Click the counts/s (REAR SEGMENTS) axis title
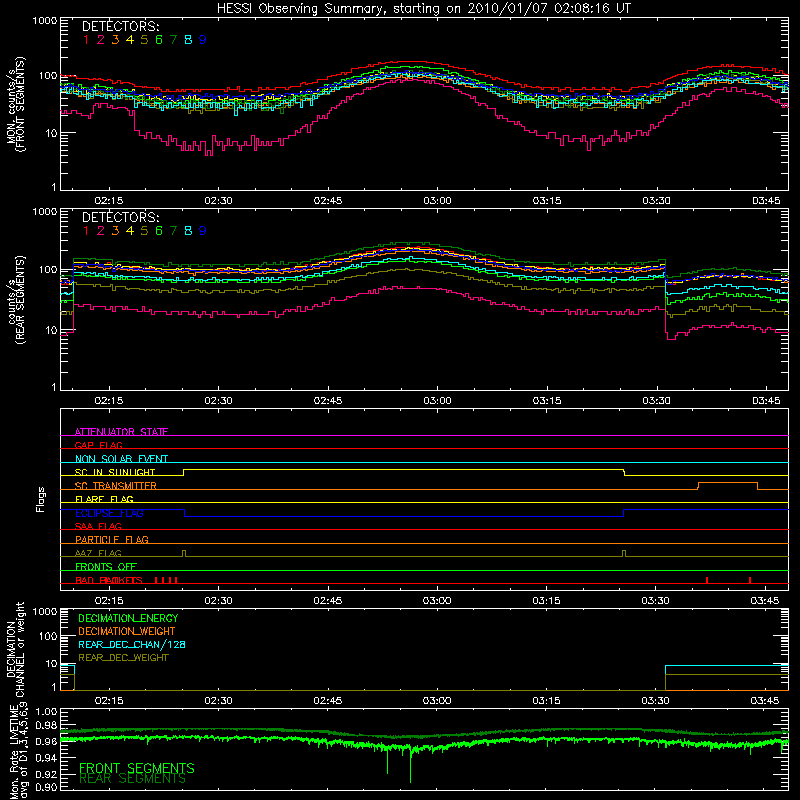Screen dimensions: 800x800 coord(15,301)
